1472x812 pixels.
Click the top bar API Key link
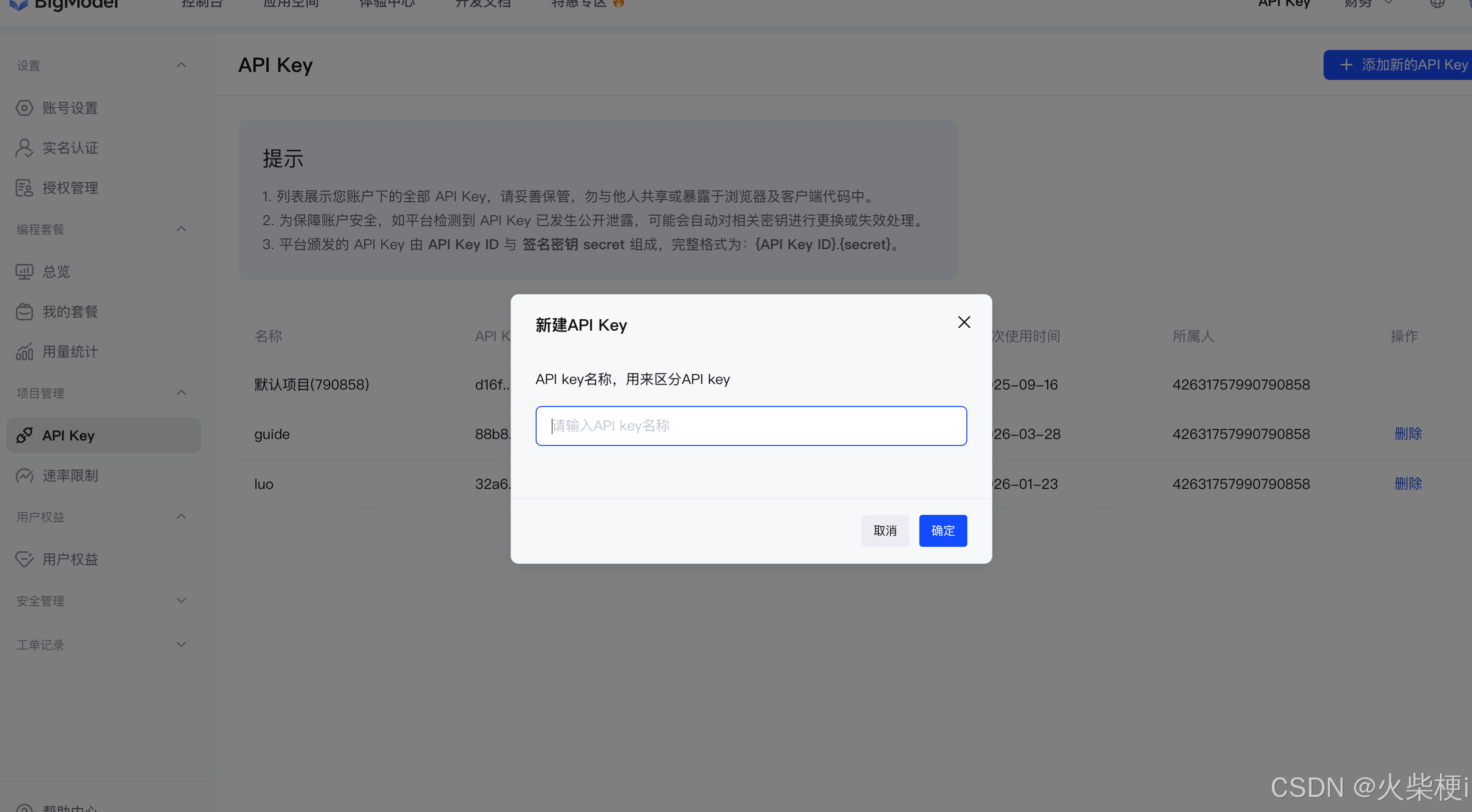pyautogui.click(x=1284, y=3)
